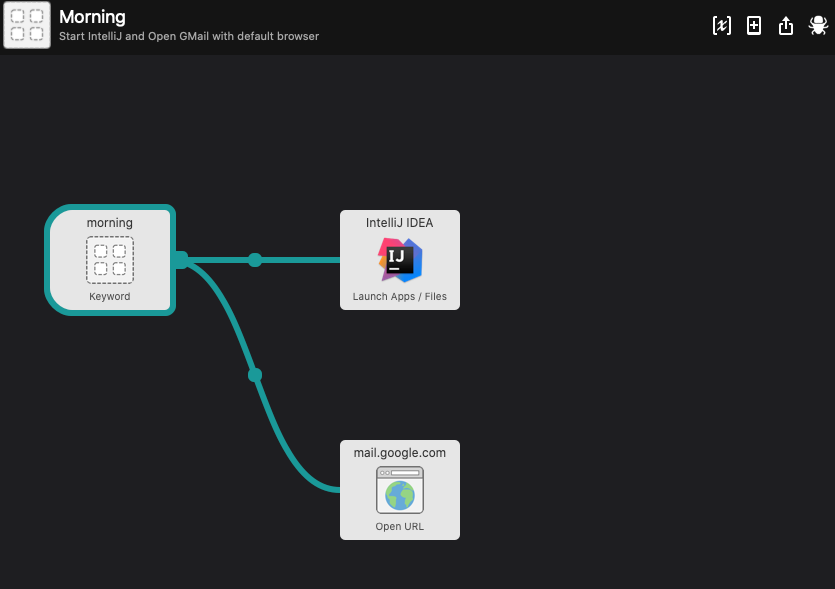This screenshot has height=589, width=835.
Task: Click the browser globe icon on mail.google.com node
Action: point(399,490)
